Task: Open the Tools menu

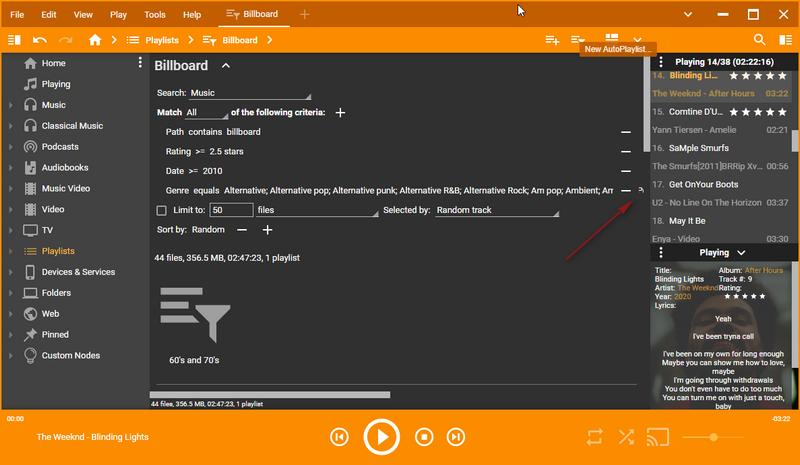Action: click(154, 15)
